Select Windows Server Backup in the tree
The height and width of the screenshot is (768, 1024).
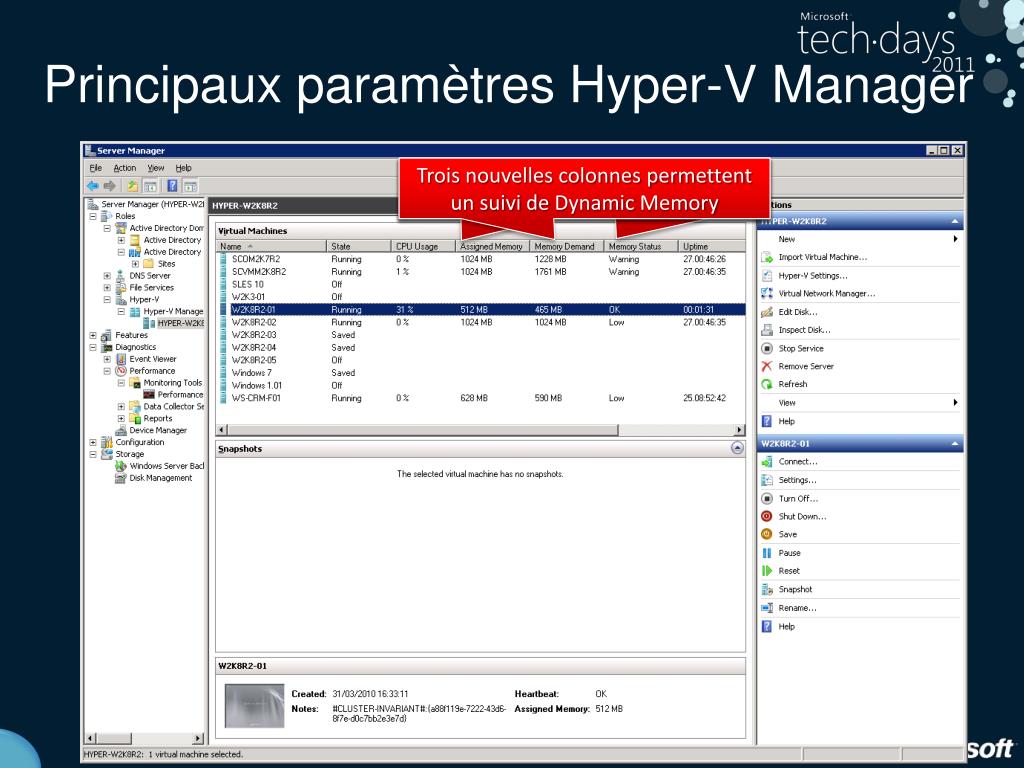point(167,466)
